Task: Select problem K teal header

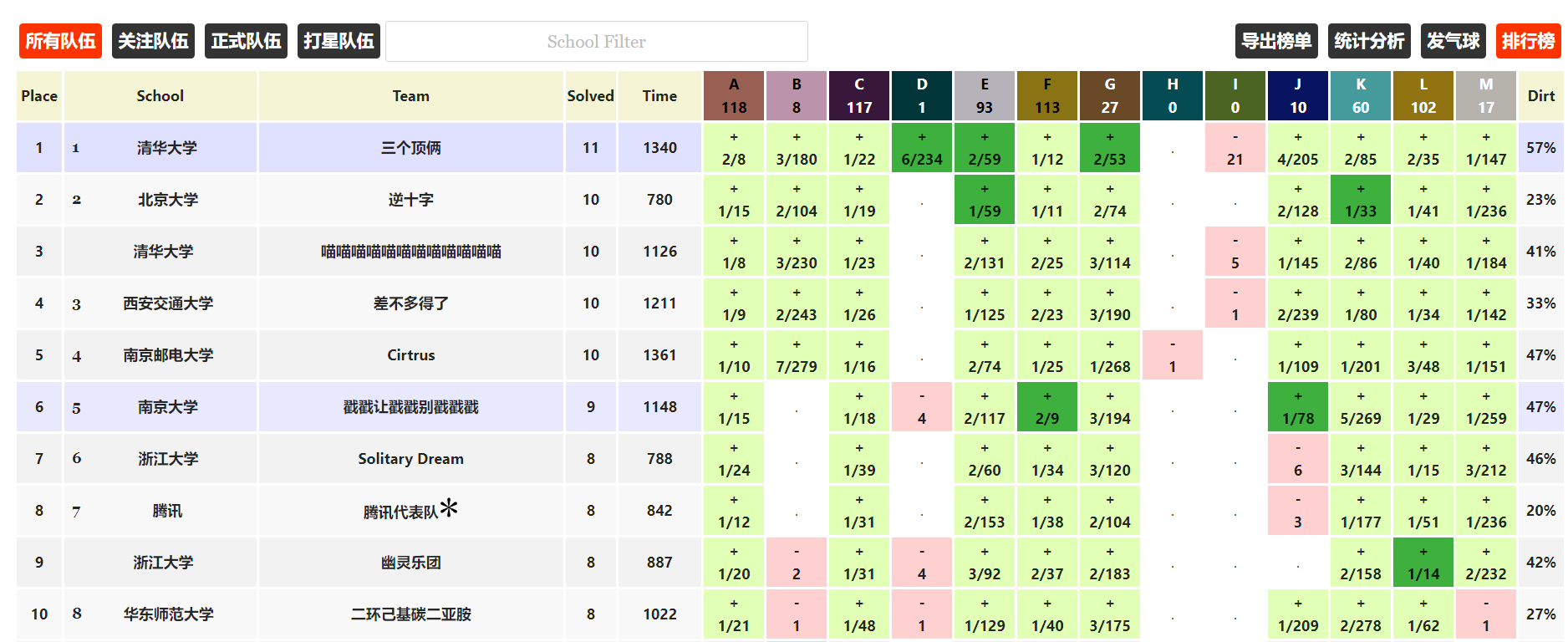Action: pyautogui.click(x=1360, y=95)
